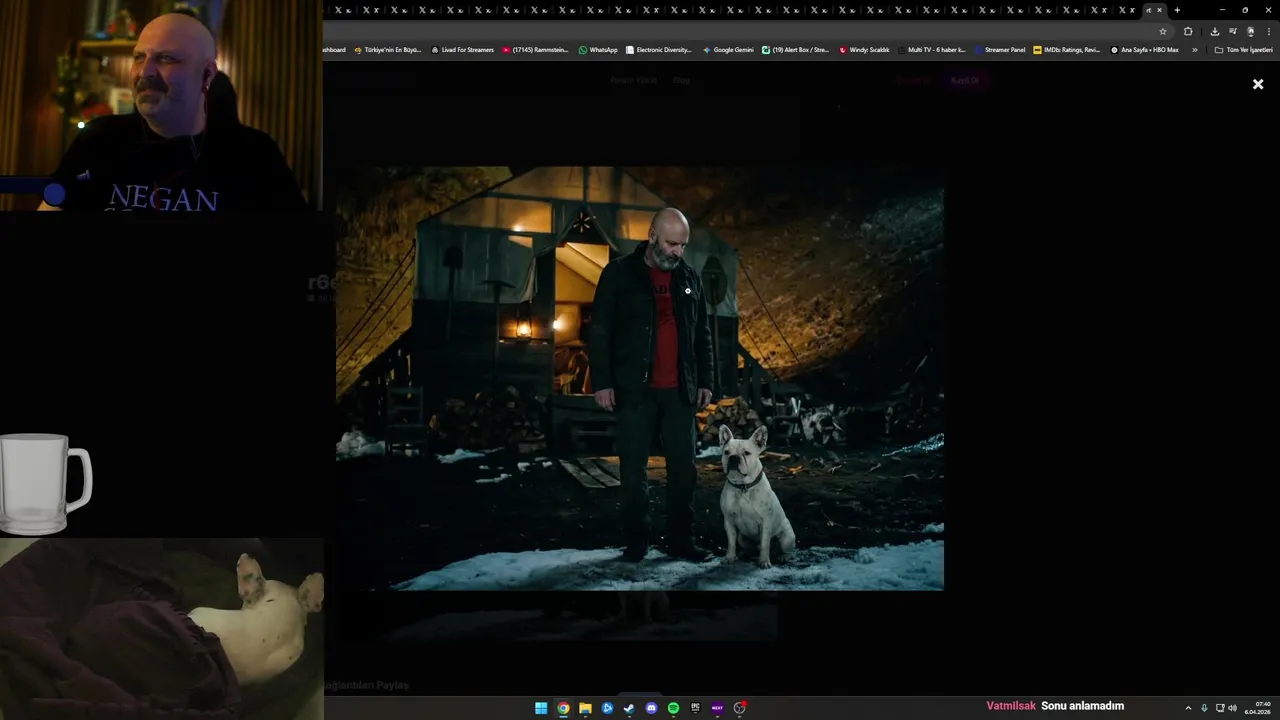Open the volume tray icon
1280x720 pixels.
1232,708
